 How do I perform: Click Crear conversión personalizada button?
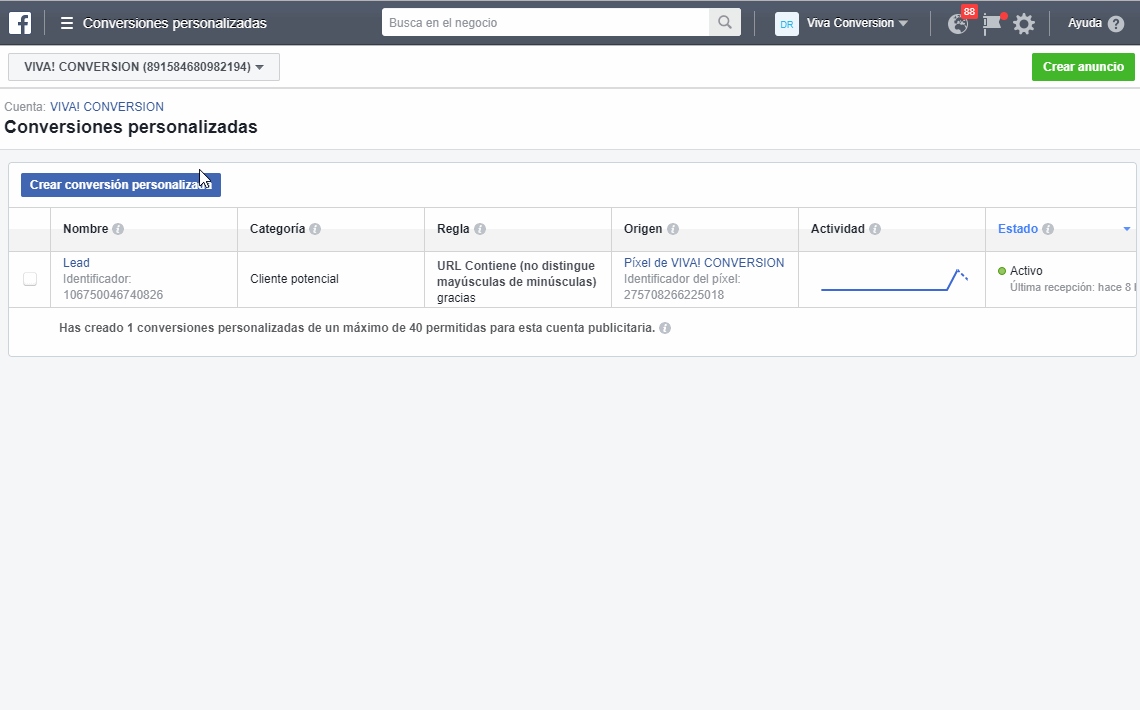pos(121,185)
